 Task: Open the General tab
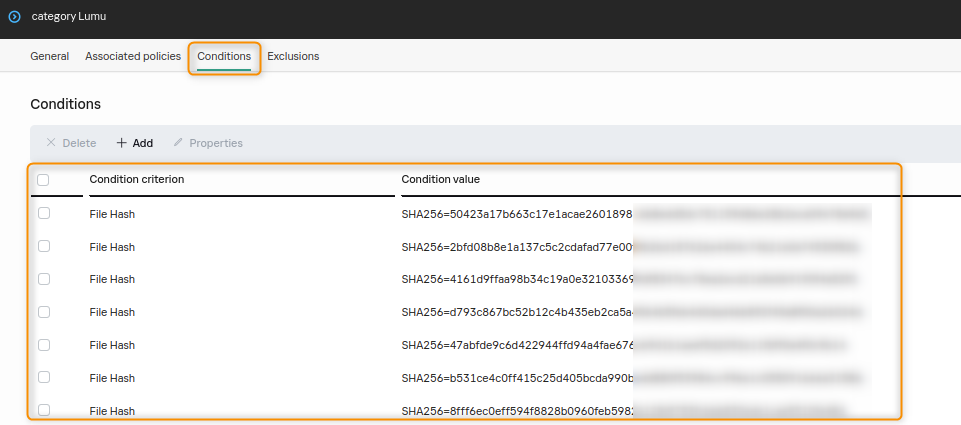tap(49, 56)
